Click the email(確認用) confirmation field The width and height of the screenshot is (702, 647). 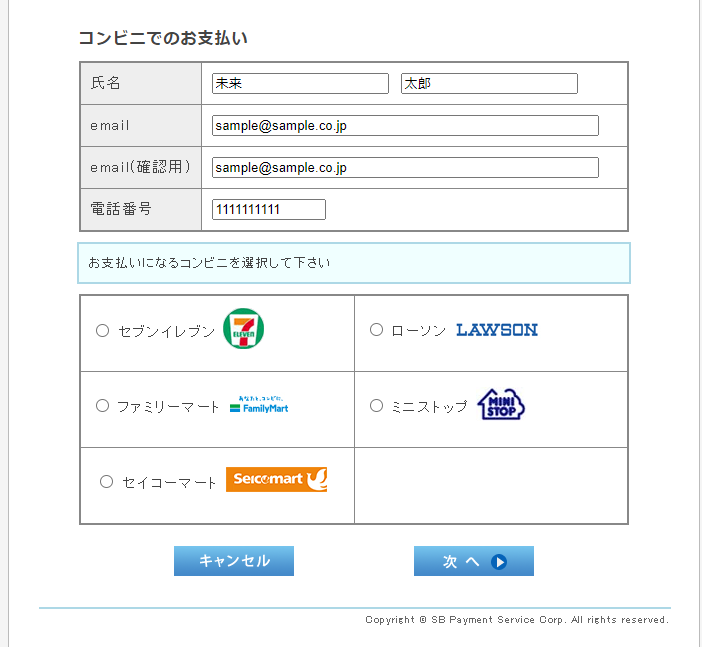tap(405, 168)
